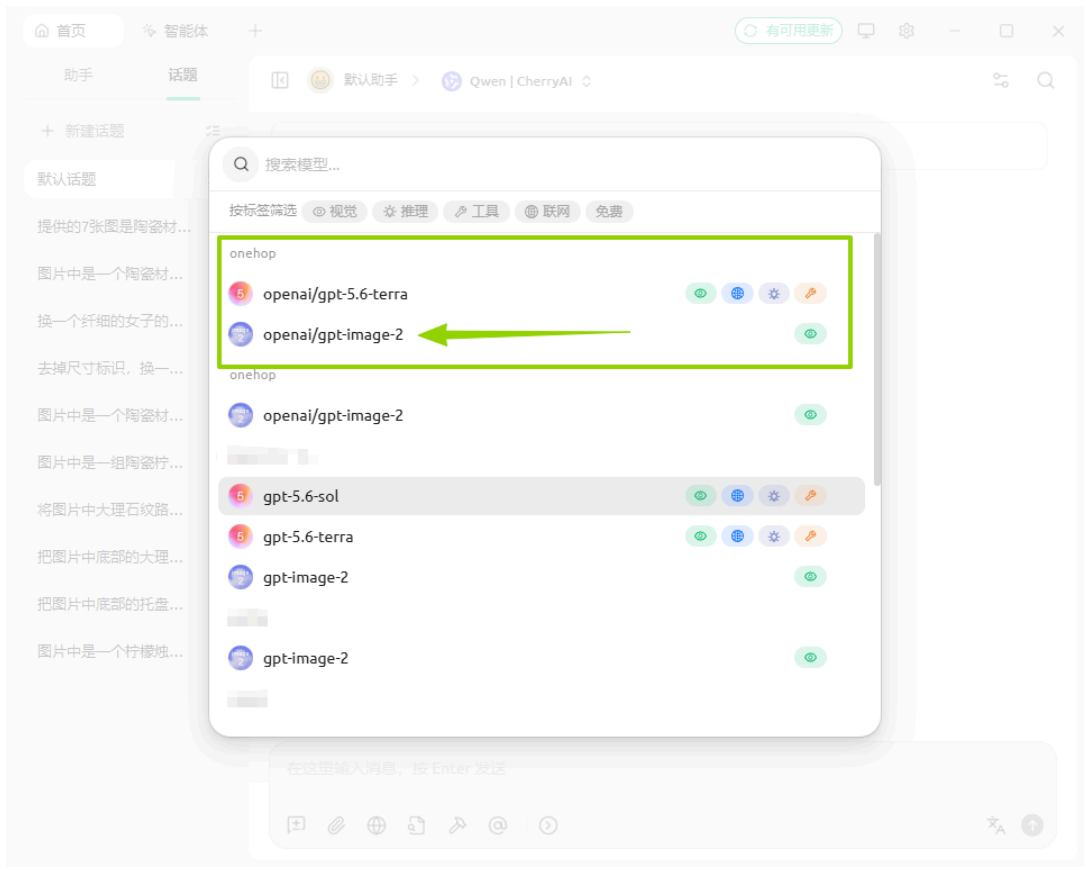Expand more input tools arrow icon
This screenshot has height=870, width=1086.
pyautogui.click(x=548, y=825)
